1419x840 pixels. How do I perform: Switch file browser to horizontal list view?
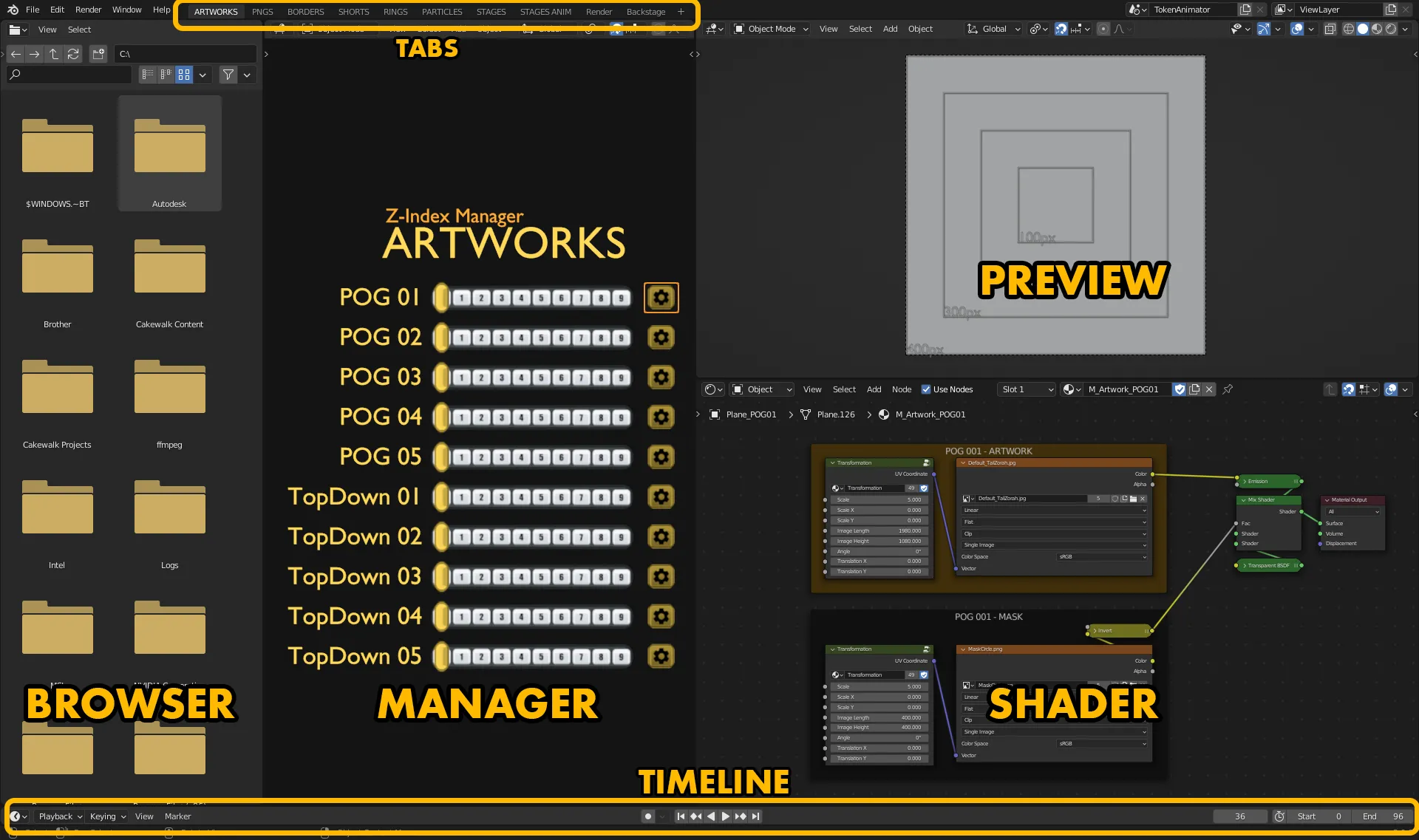(x=166, y=75)
